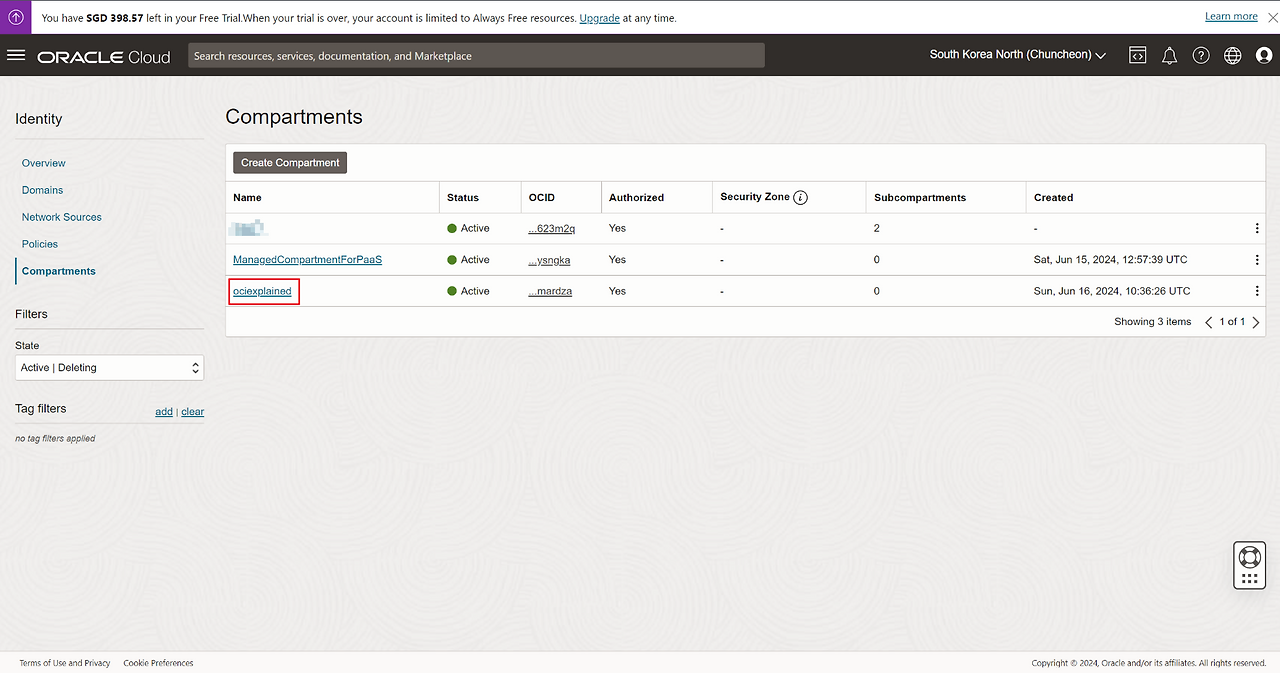The width and height of the screenshot is (1280, 673).
Task: Click add link for tag filters
Action: point(164,412)
